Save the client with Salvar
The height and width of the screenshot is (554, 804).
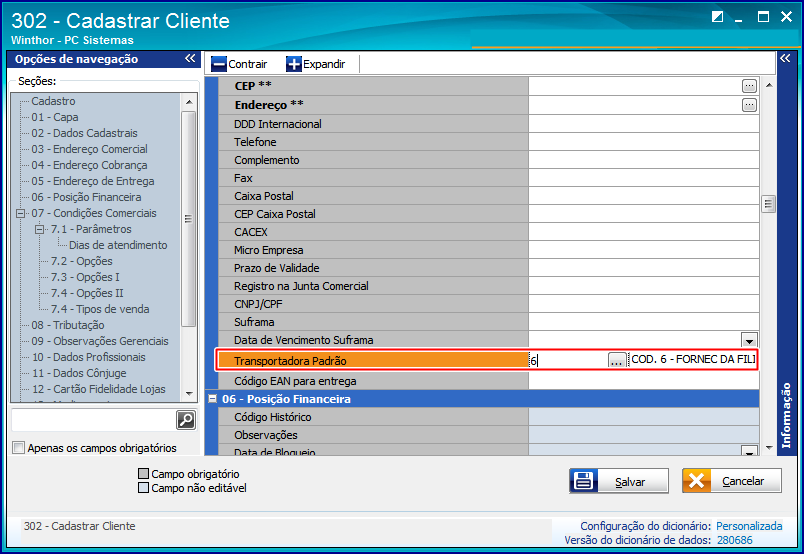(619, 481)
